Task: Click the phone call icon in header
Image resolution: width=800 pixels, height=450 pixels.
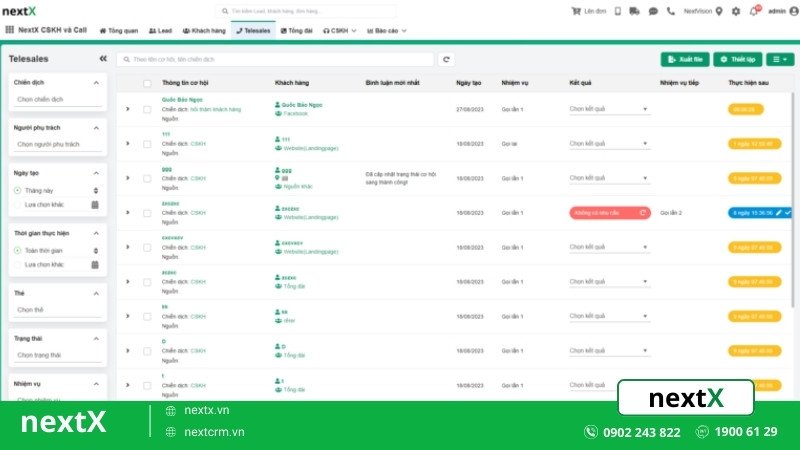Action: coord(670,11)
